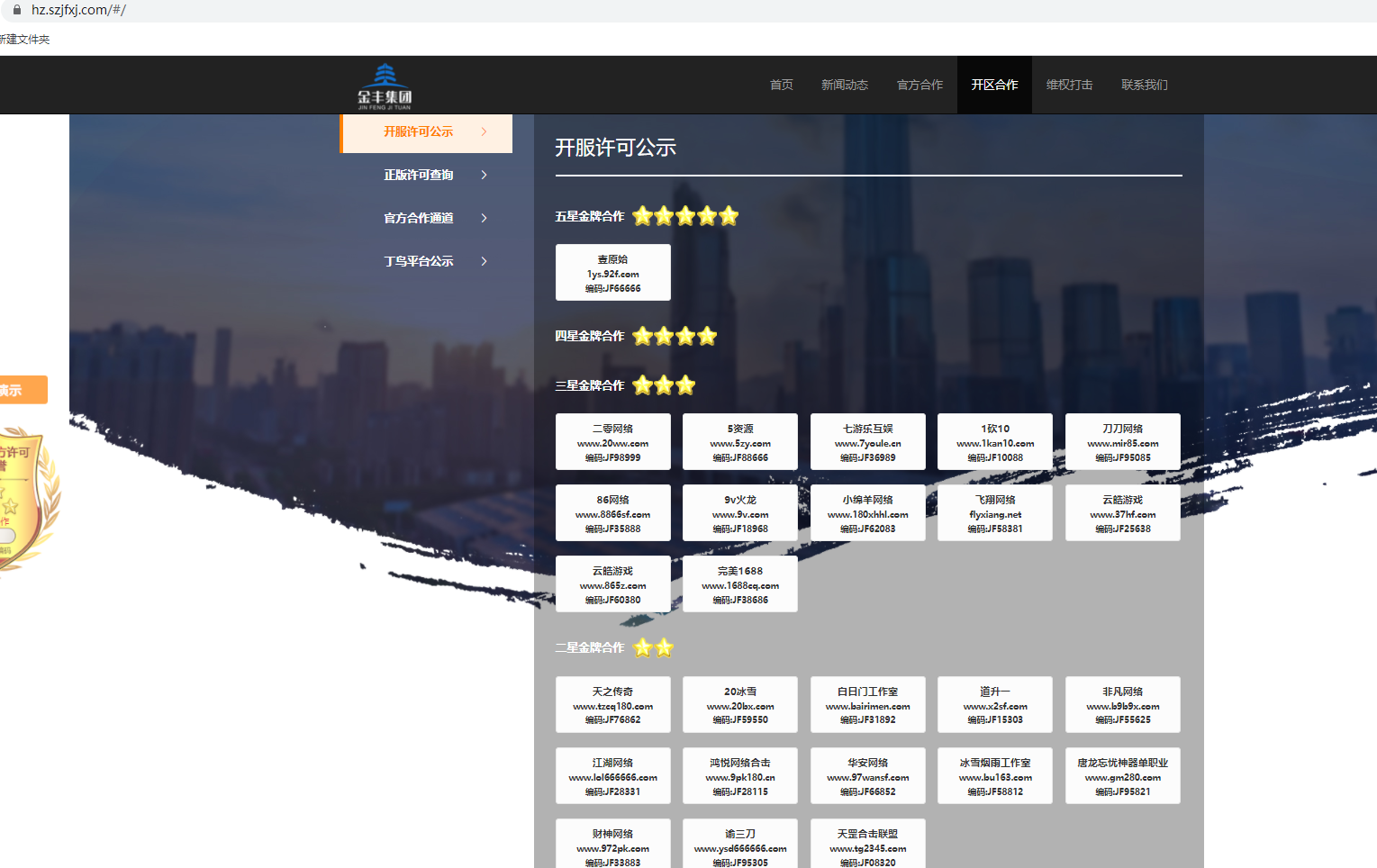The height and width of the screenshot is (868, 1377).
Task: Open the 首页 navigation tab
Action: pos(781,85)
